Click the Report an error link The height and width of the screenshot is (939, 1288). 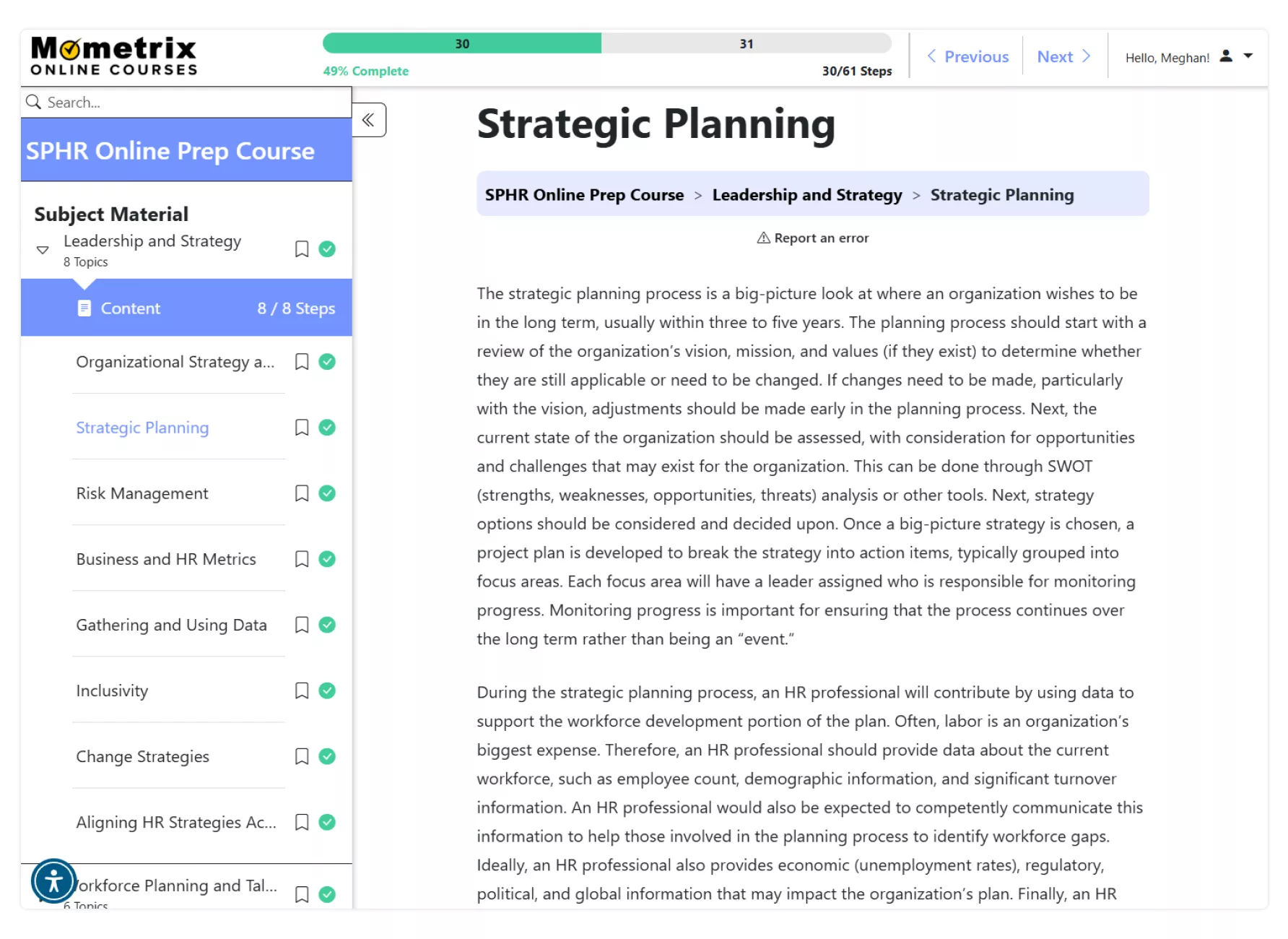[x=813, y=238]
